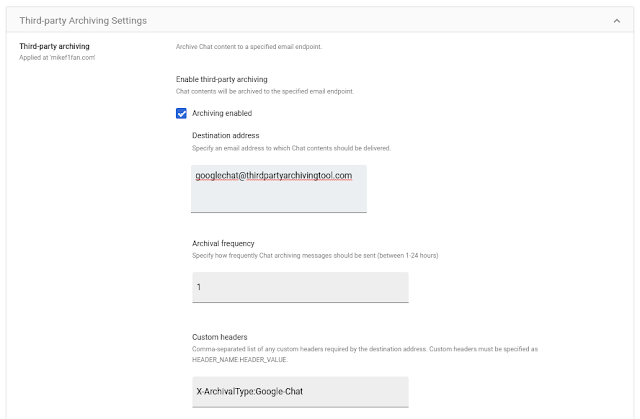Toggle the Archiving enabled checkbox
640x419 pixels.
click(x=181, y=113)
